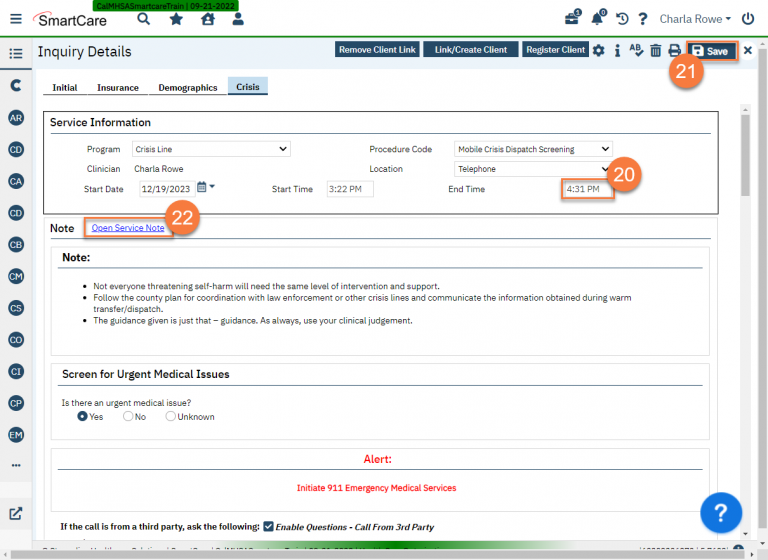This screenshot has width=768, height=560.
Task: Open favorites star icon
Action: [x=176, y=19]
